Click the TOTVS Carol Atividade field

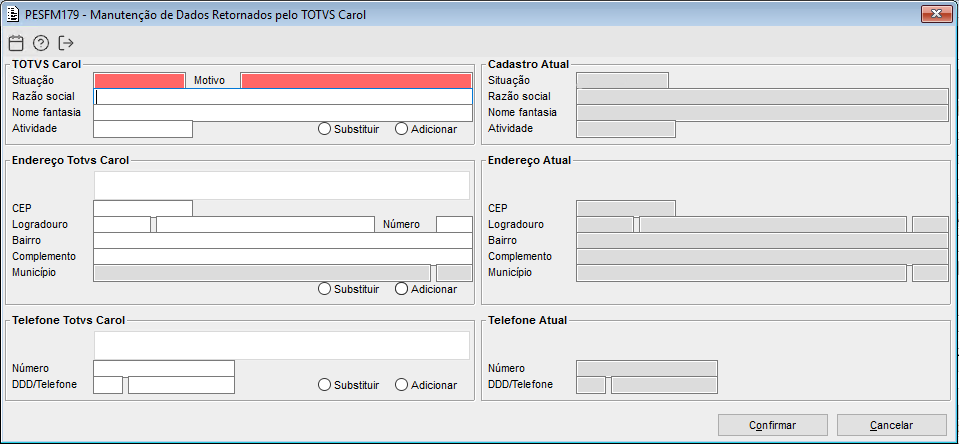(143, 129)
